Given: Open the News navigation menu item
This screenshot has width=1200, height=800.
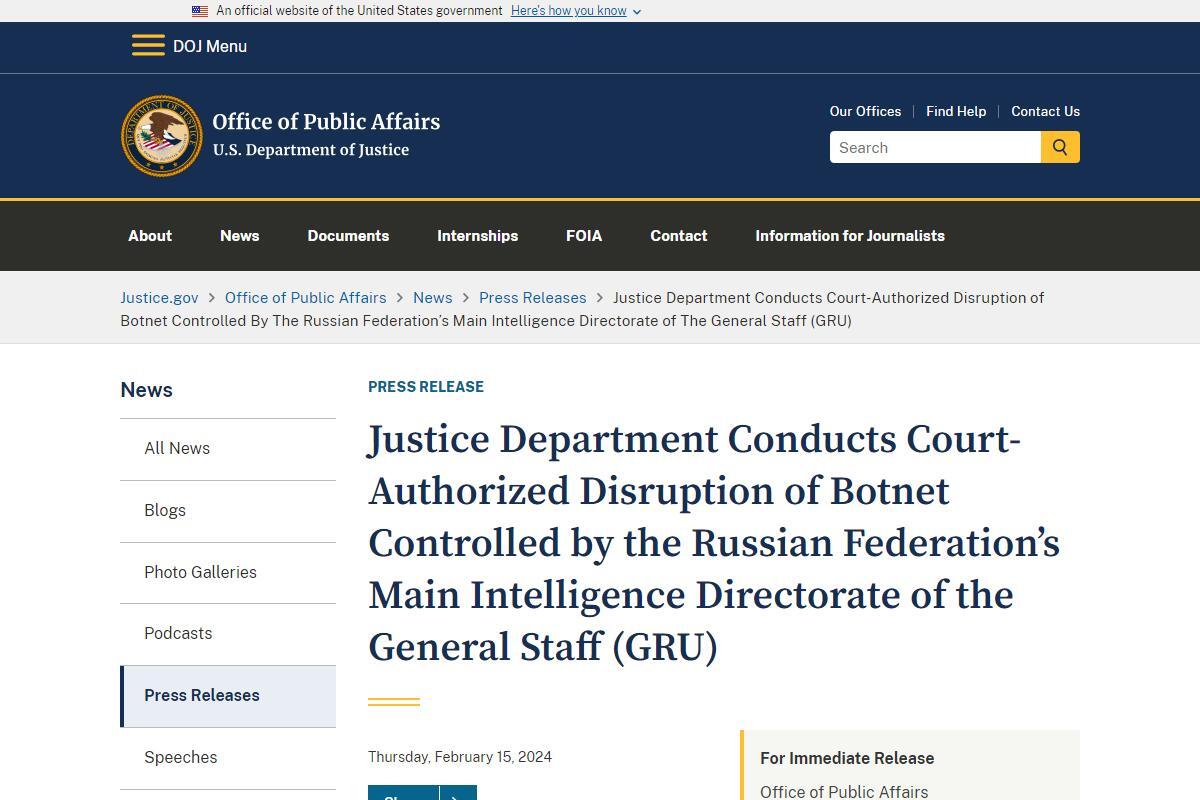Looking at the screenshot, I should (x=240, y=236).
